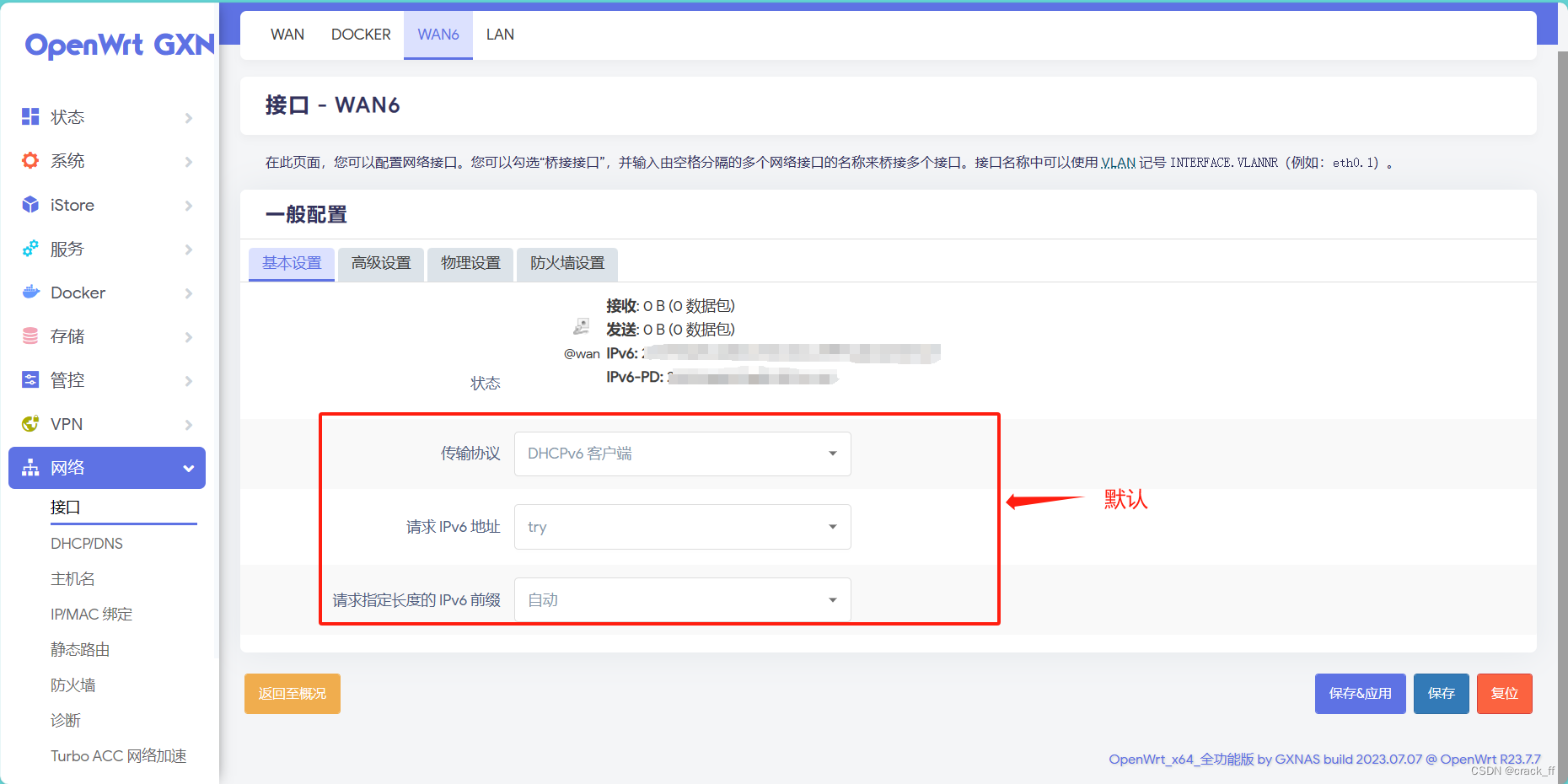Click the 保存&应用 button
Screen dimensions: 1568x784
point(1360,693)
